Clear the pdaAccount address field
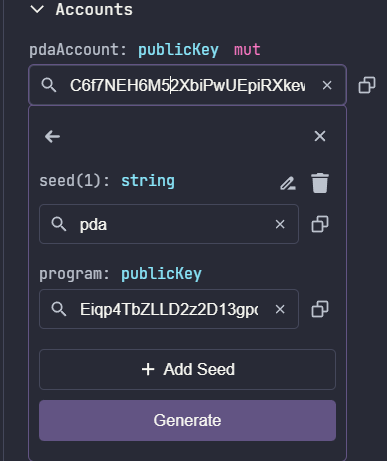The image size is (387, 461). [327, 85]
